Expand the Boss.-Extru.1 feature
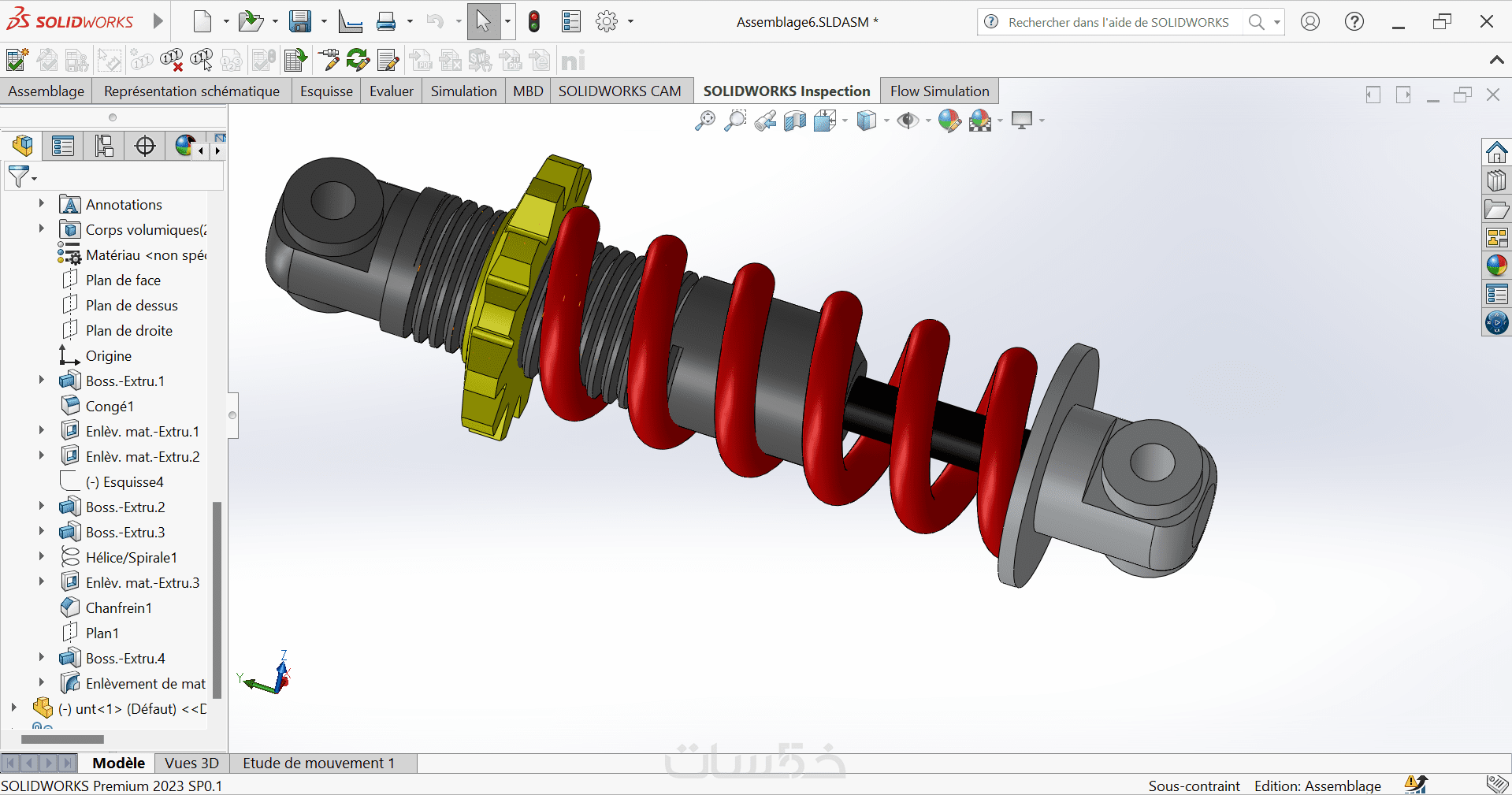This screenshot has width=1512, height=795. click(x=42, y=381)
